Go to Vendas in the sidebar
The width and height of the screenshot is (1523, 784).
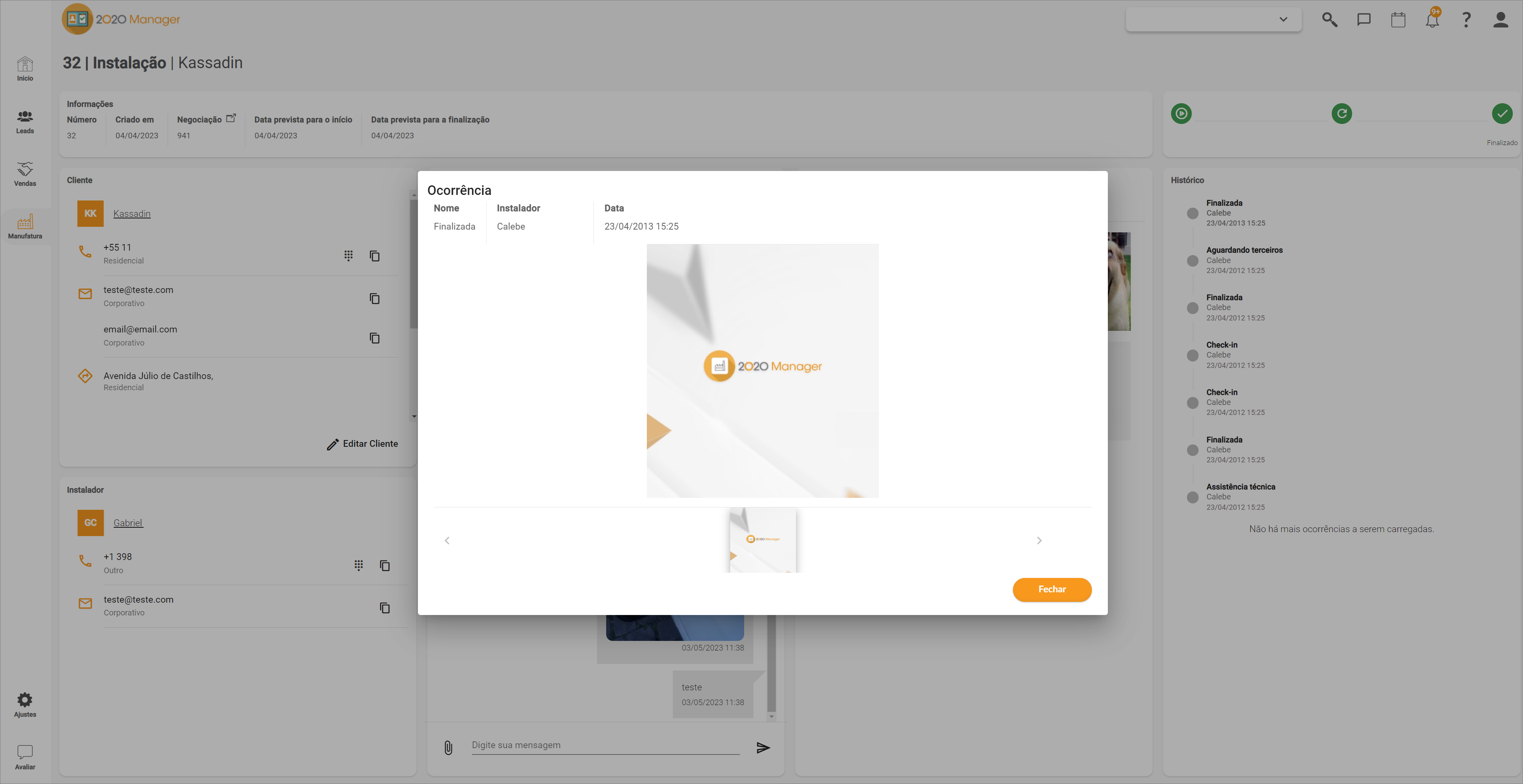click(25, 174)
